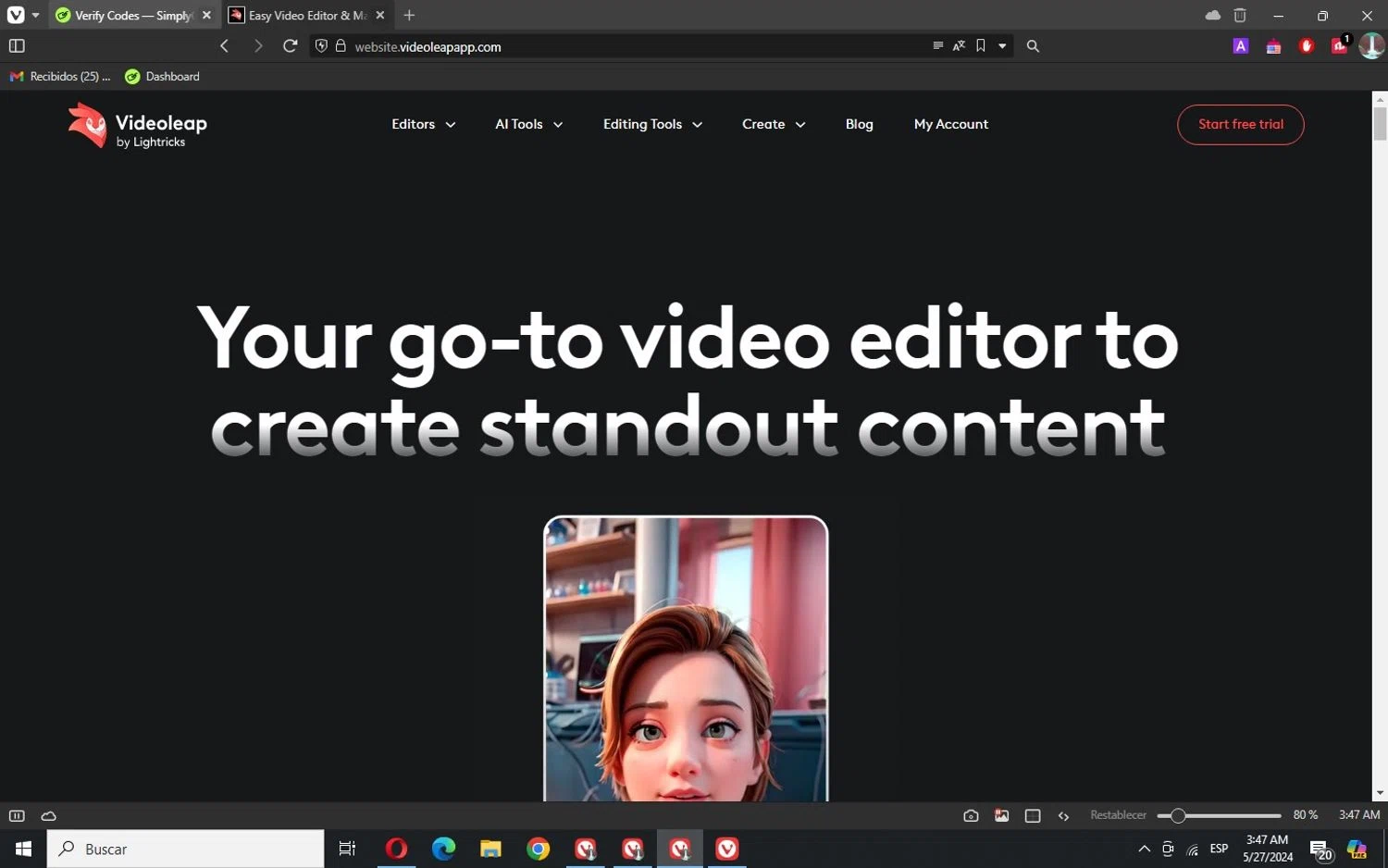The image size is (1388, 868).
Task: Toggle the side panel button in toolbar
Action: coord(17,45)
